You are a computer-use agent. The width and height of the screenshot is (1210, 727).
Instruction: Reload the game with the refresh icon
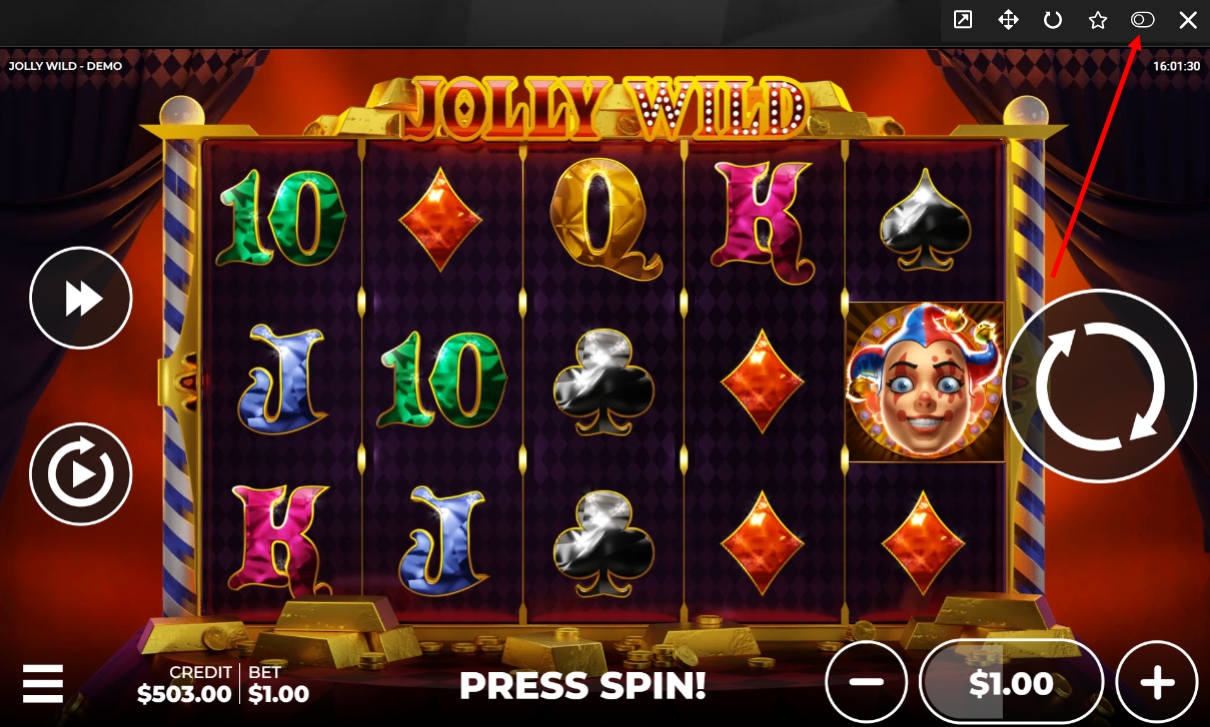pyautogui.click(x=1052, y=20)
